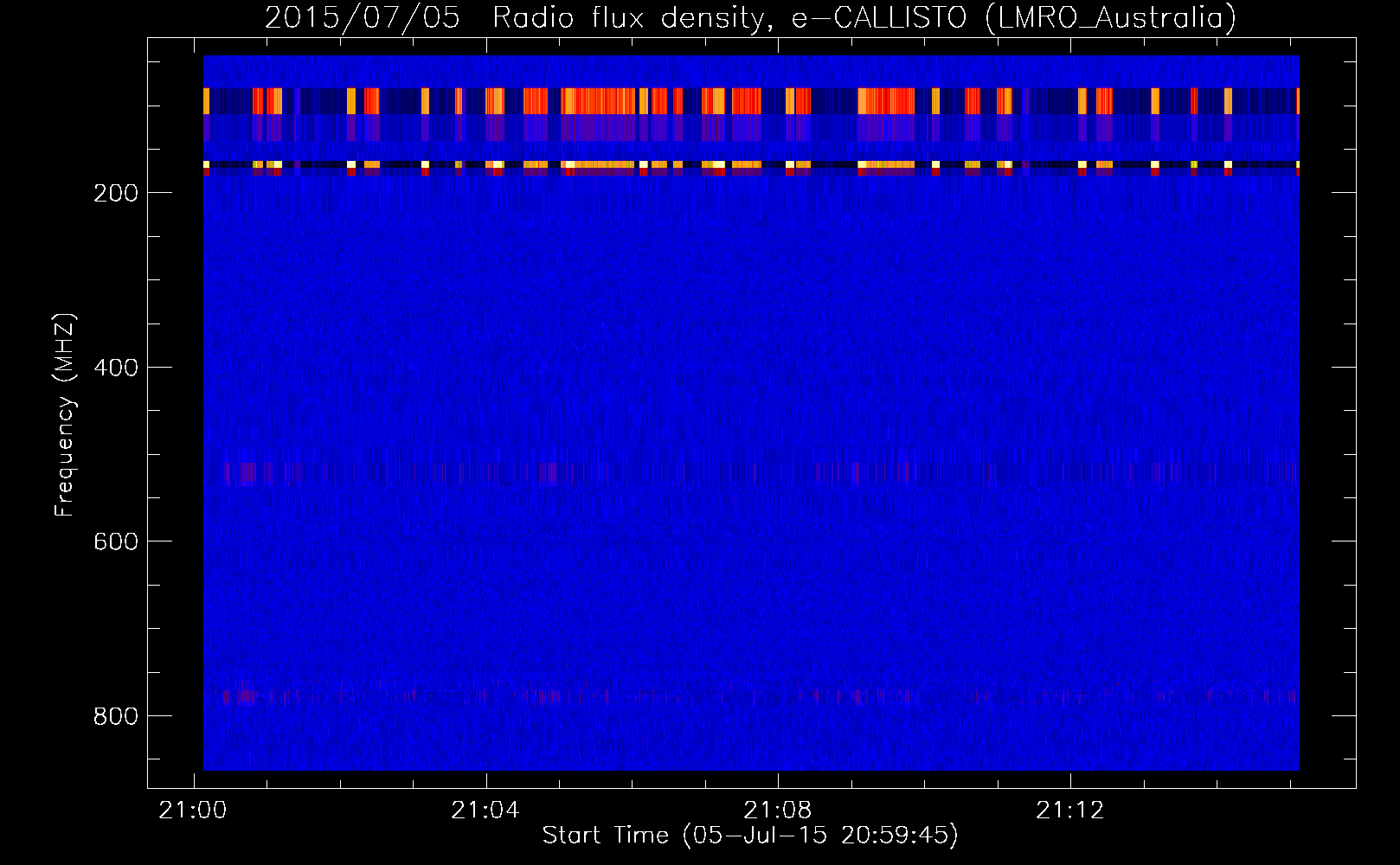Click the 800 frequency tick label

coord(114,715)
